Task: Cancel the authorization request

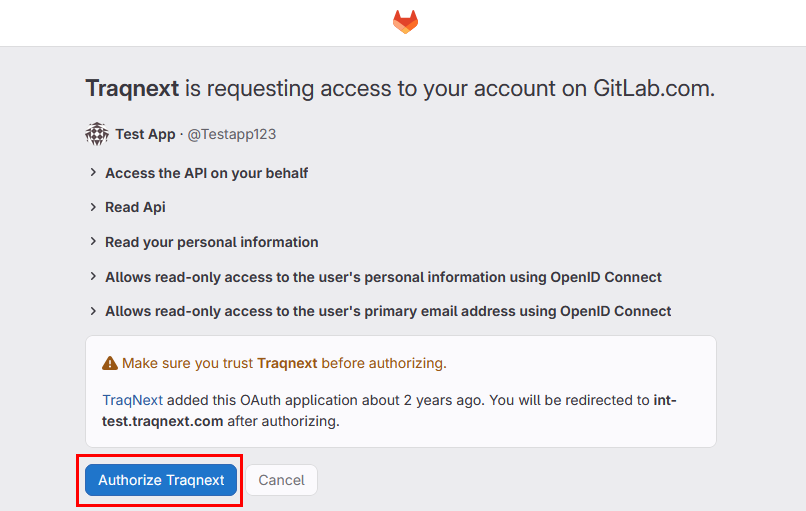Action: tap(281, 480)
